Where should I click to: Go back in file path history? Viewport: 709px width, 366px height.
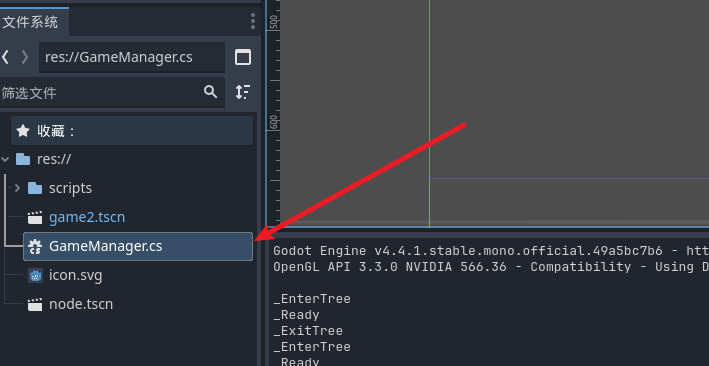point(5,57)
